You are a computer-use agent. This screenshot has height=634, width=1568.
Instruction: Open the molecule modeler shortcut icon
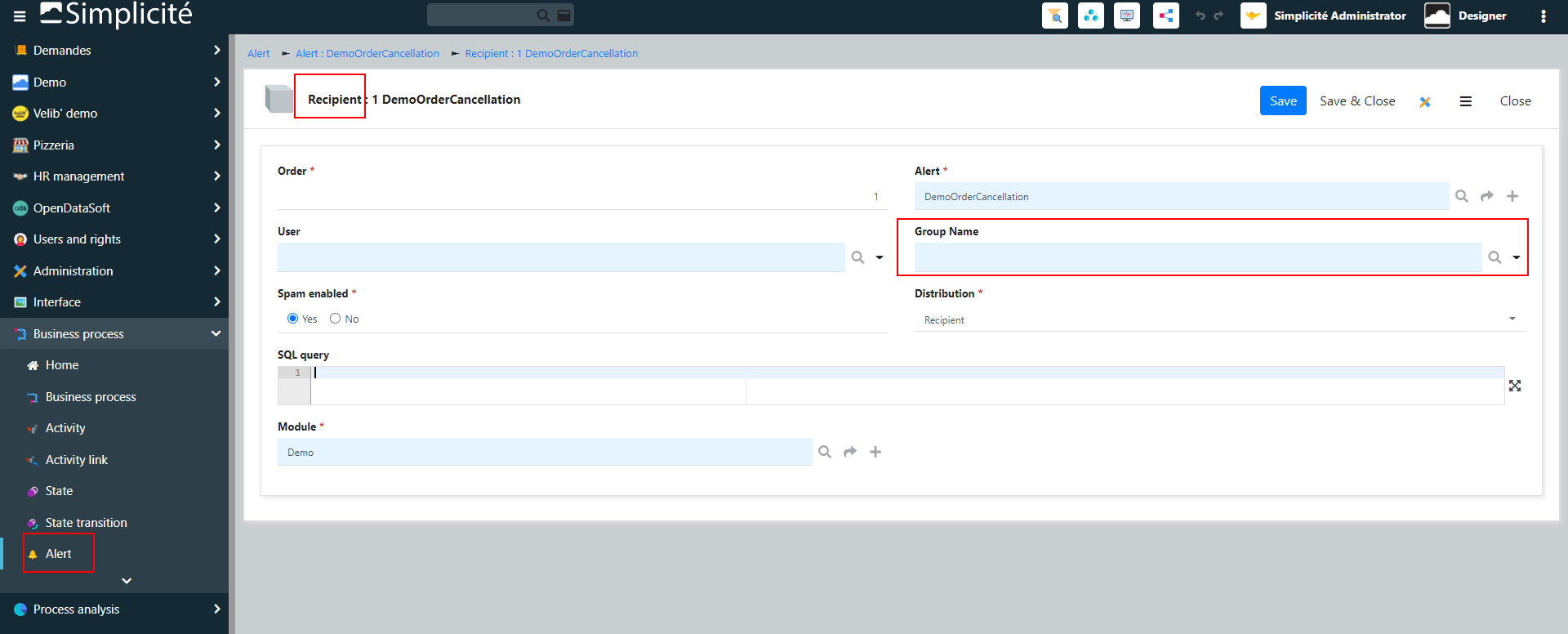(1091, 16)
